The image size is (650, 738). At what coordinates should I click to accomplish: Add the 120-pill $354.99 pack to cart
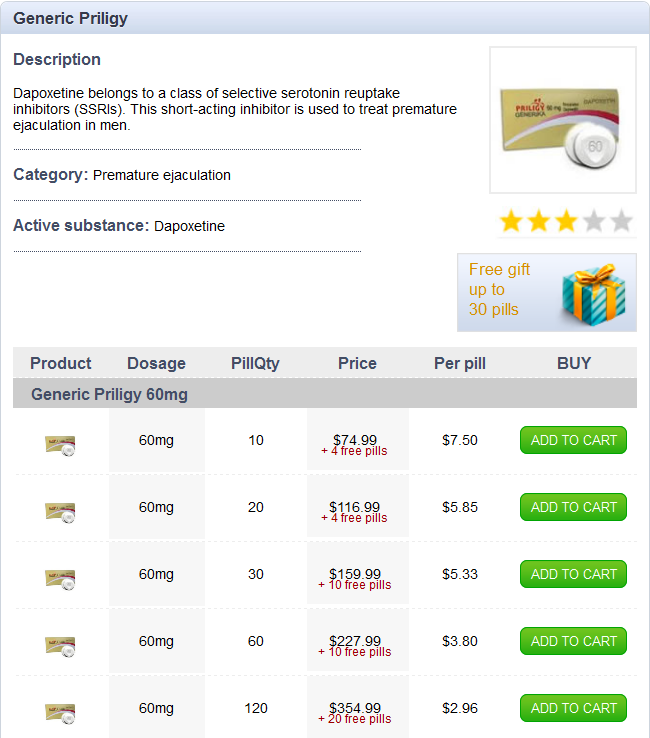pos(573,708)
